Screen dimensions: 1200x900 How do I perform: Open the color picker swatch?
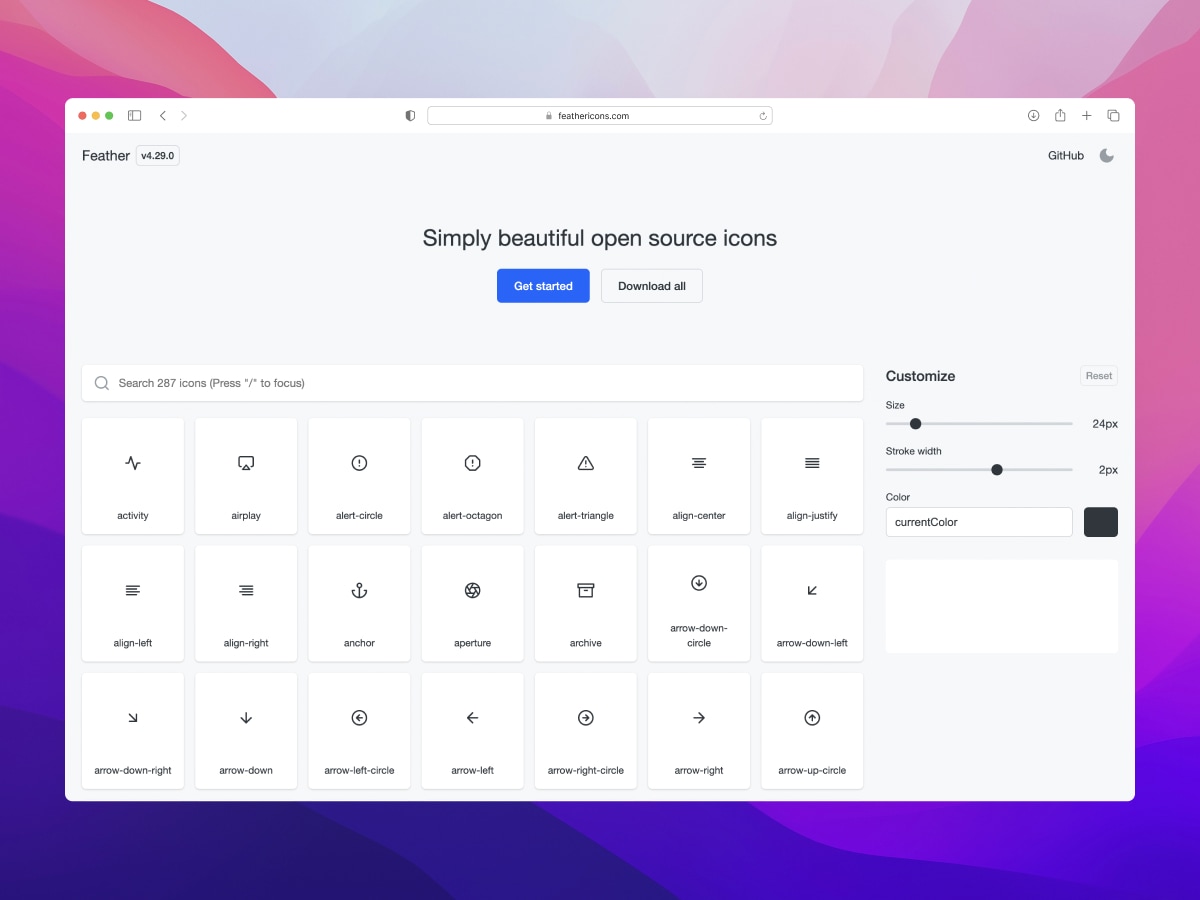(x=1100, y=521)
